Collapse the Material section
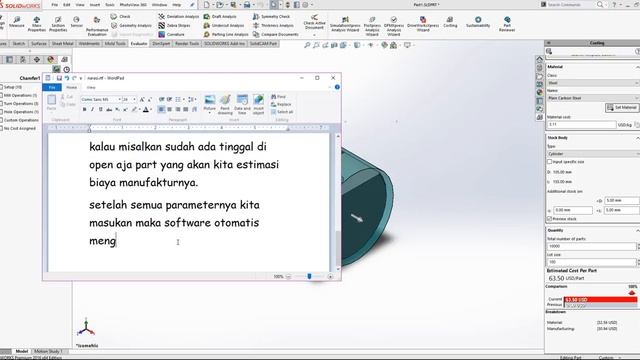 click(x=637, y=67)
